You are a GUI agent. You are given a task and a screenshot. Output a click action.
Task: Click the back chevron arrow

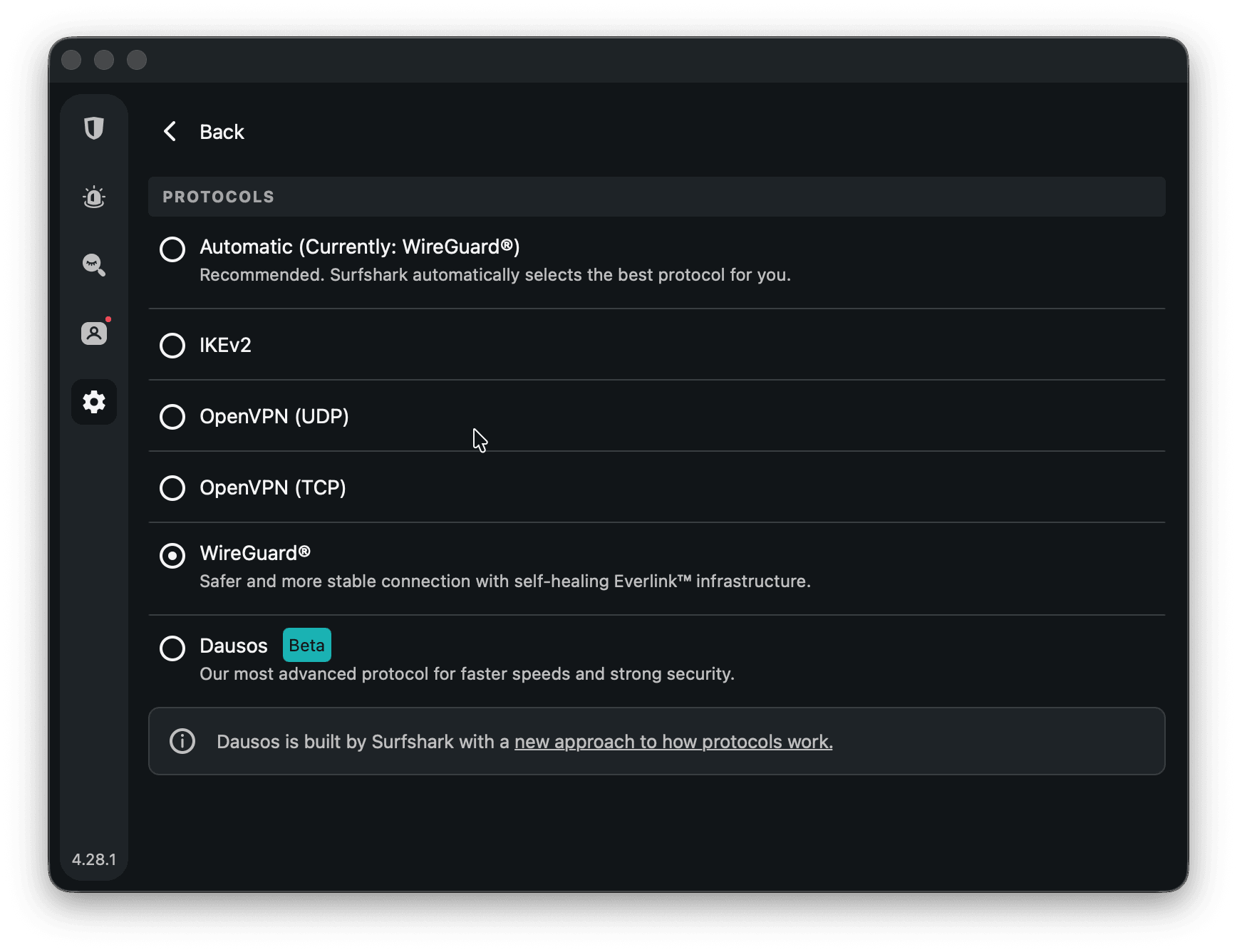[x=170, y=131]
